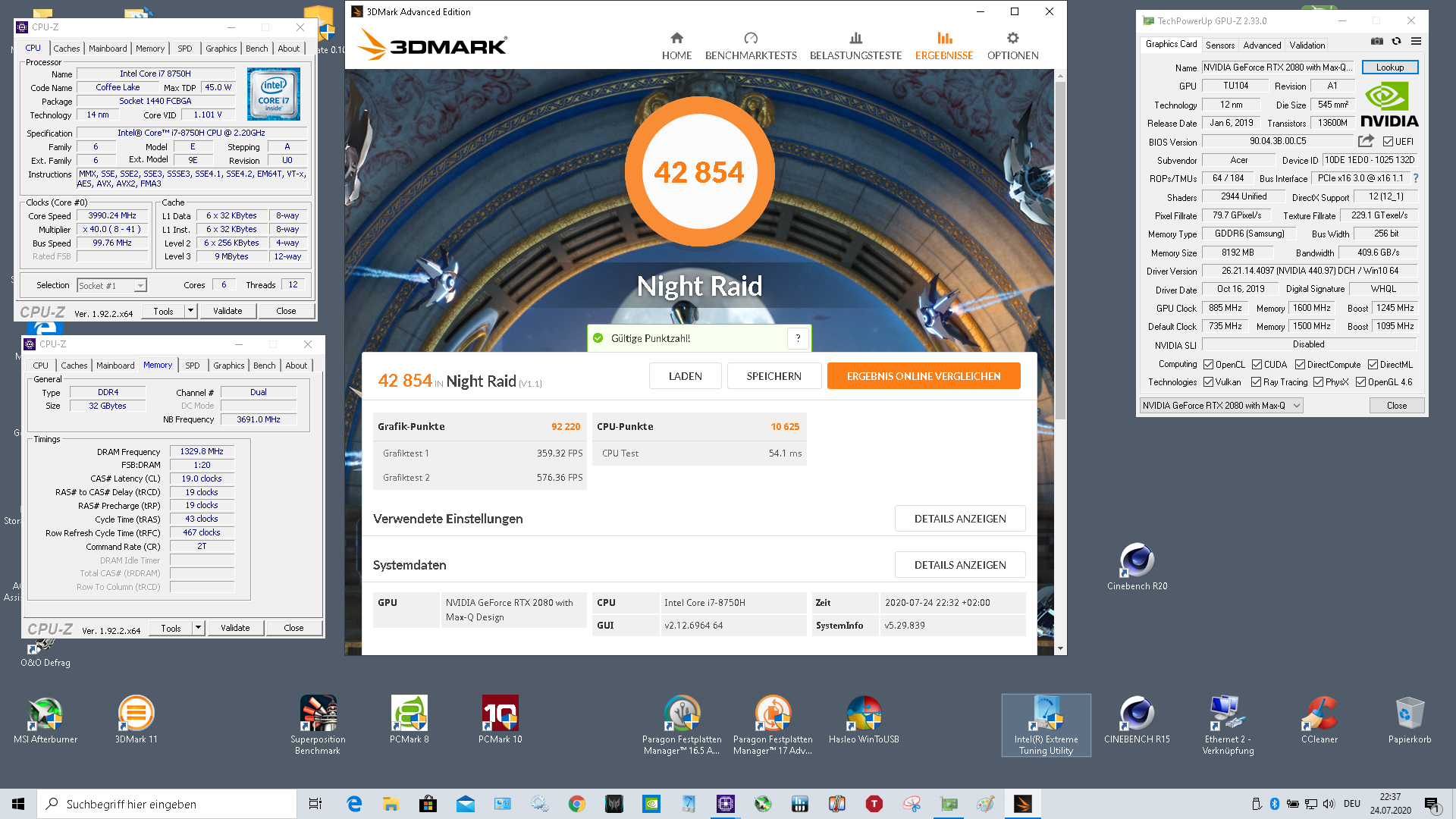Open OPTIONEN gear icon in 3DMark

click(x=1012, y=38)
